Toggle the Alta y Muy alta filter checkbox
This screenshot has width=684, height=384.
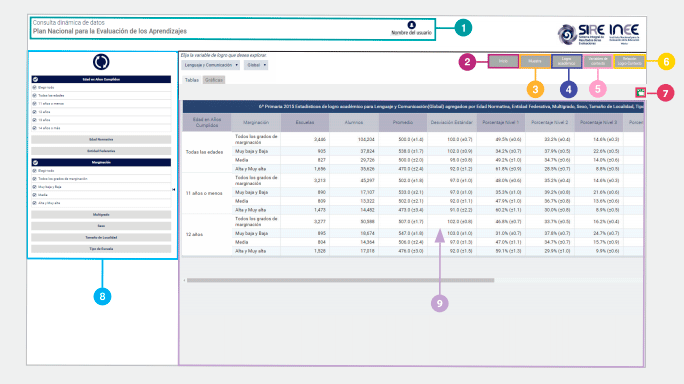point(34,203)
